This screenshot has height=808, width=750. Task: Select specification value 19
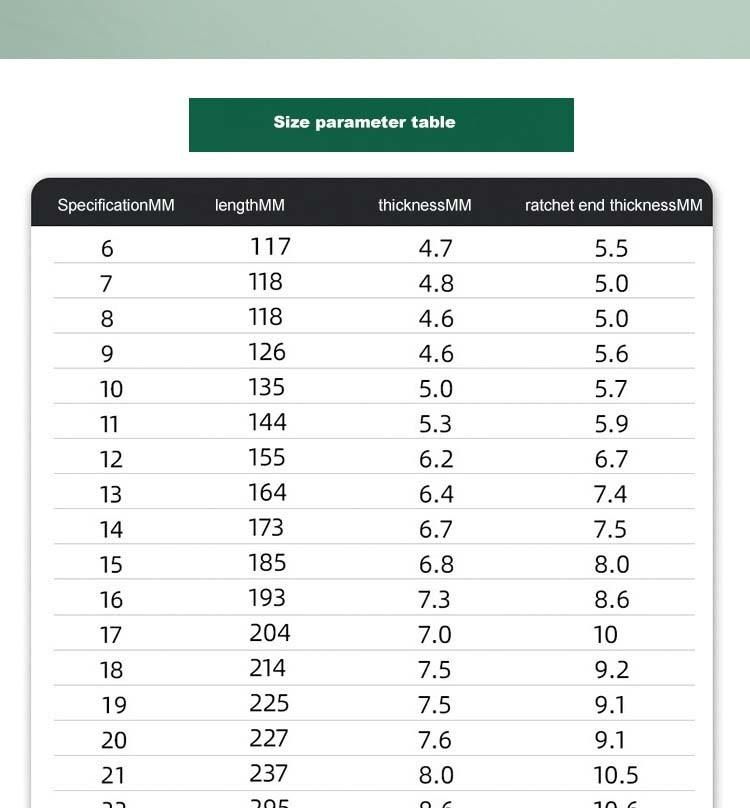point(114,705)
